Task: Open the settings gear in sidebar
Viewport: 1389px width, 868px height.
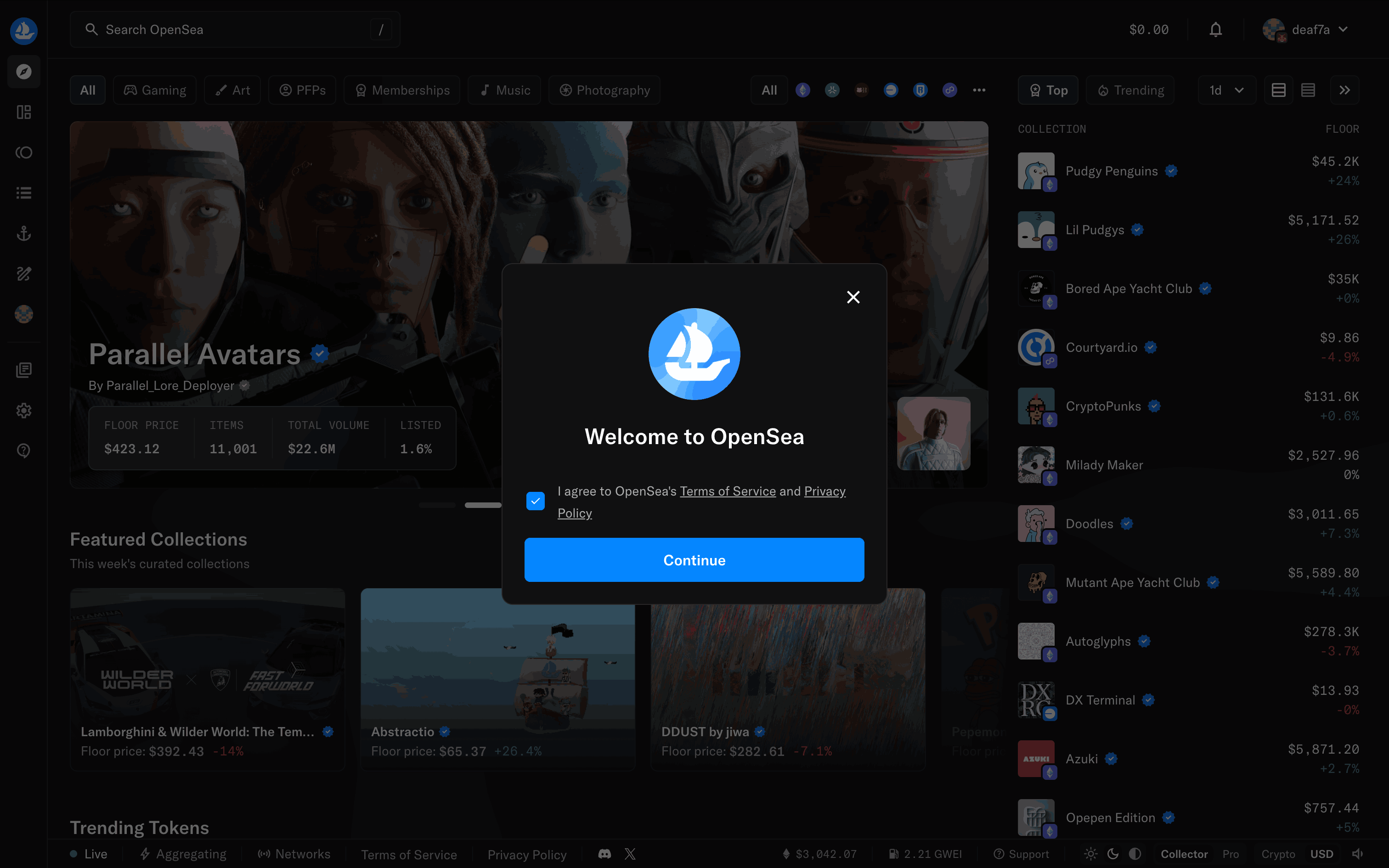Action: click(x=23, y=411)
